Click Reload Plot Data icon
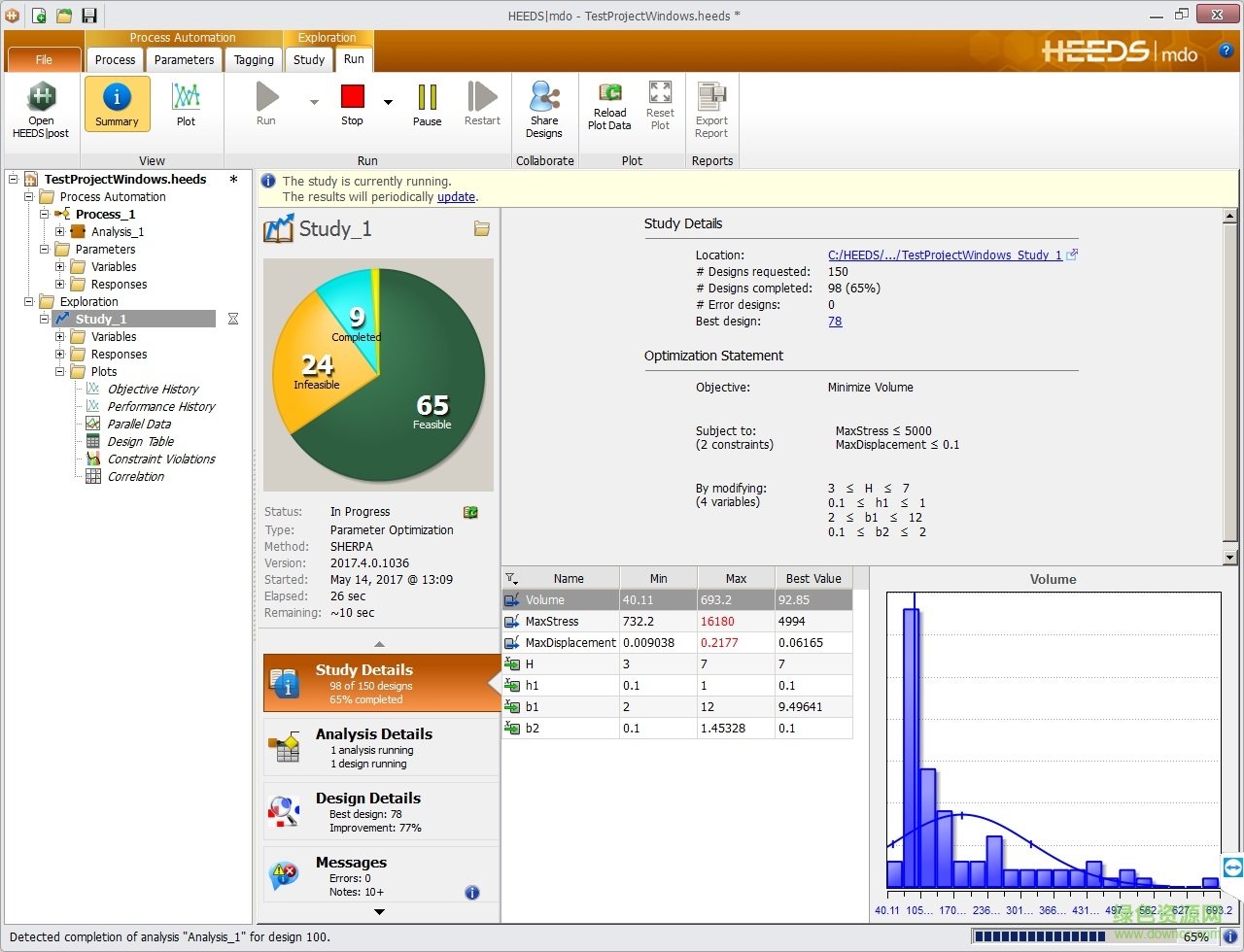The height and width of the screenshot is (952, 1244). click(609, 92)
